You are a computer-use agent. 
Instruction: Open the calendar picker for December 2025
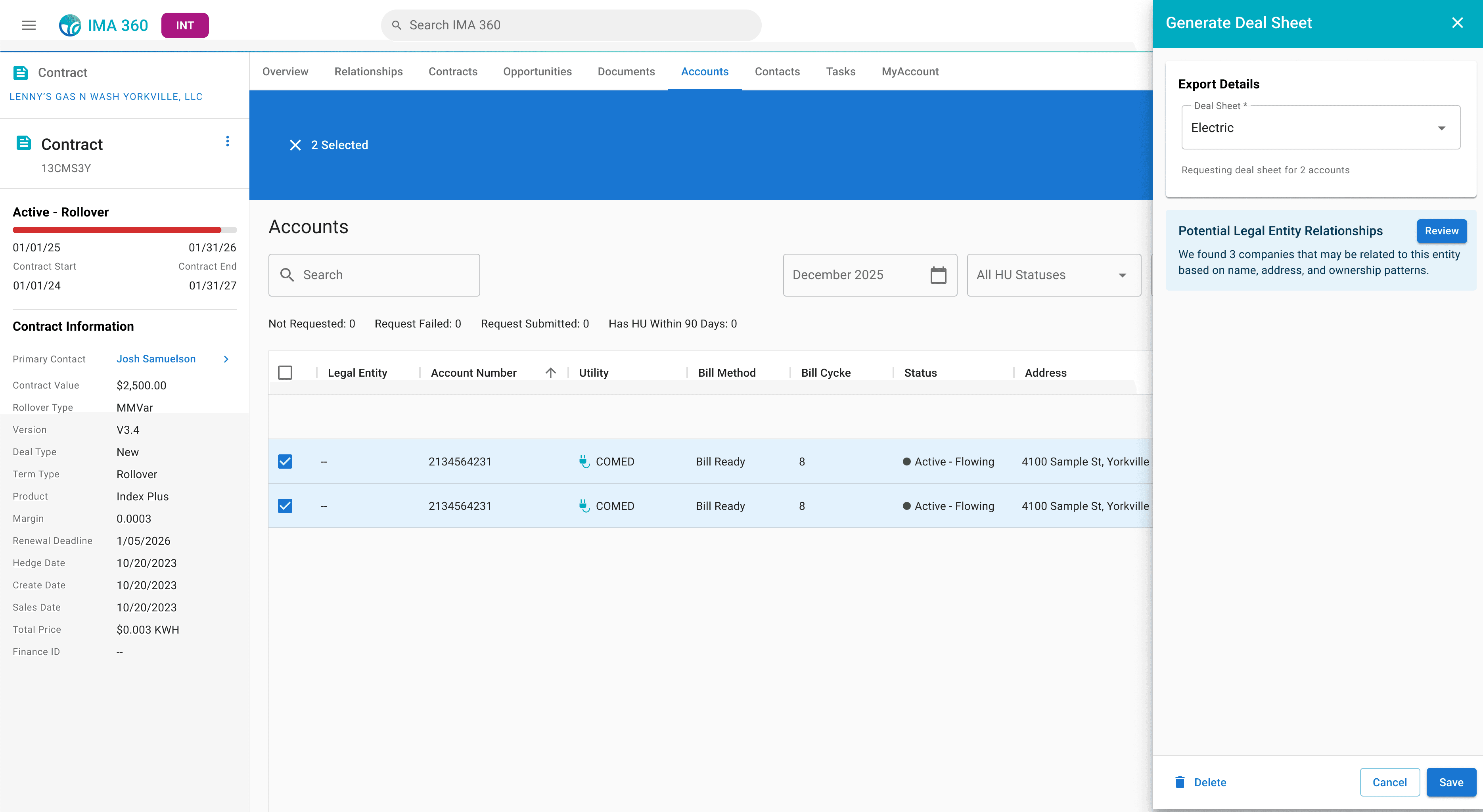click(x=938, y=275)
